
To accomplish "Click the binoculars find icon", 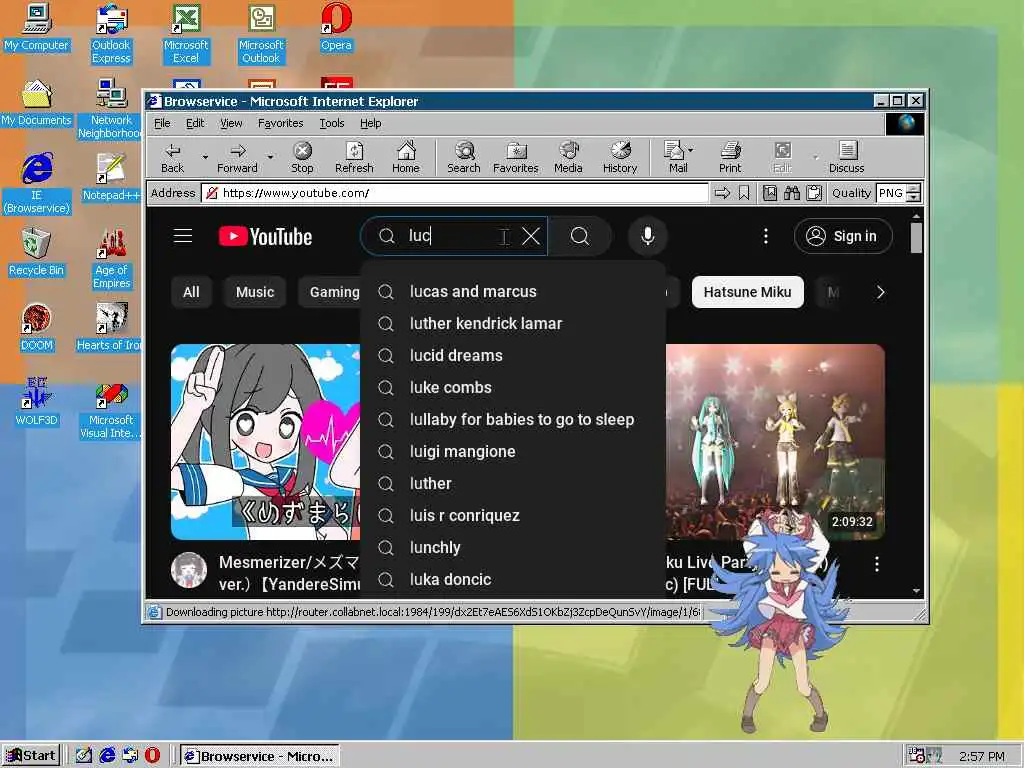I will pos(792,193).
